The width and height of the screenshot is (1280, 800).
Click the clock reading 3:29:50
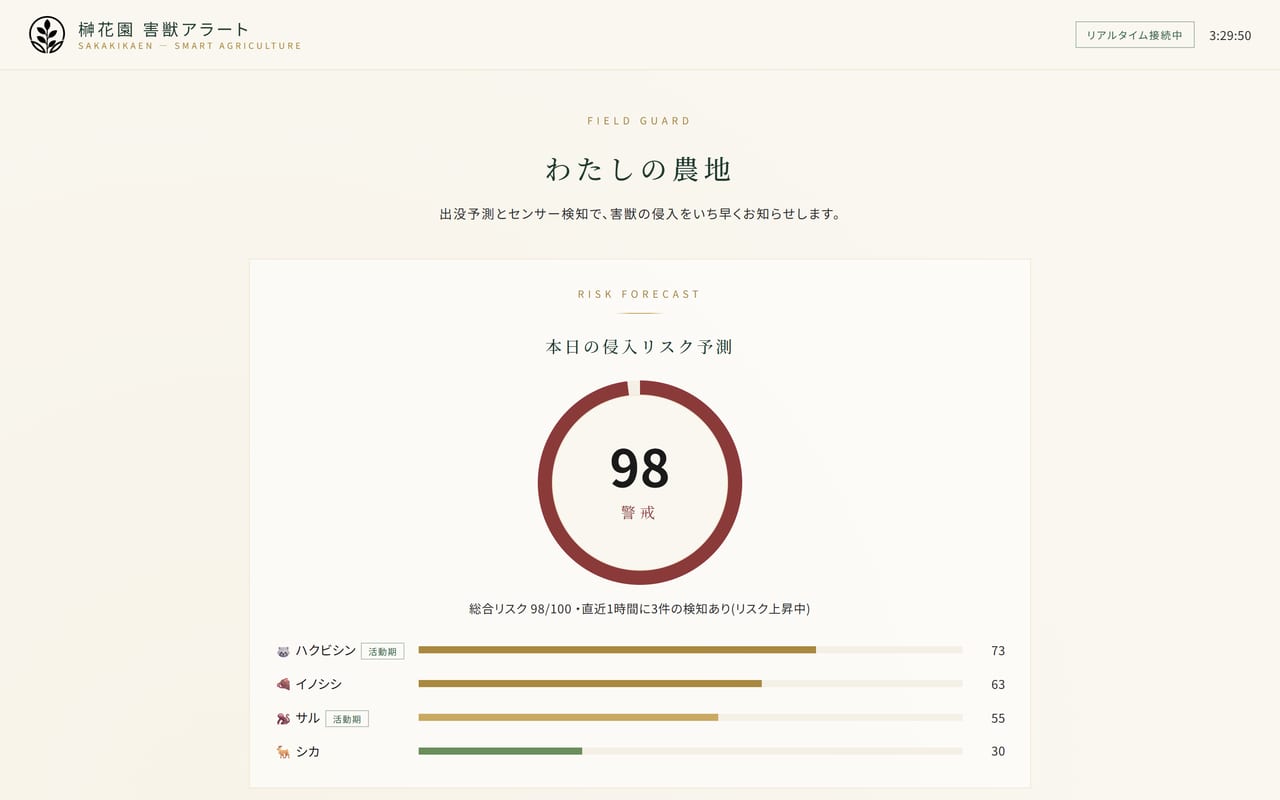[1230, 35]
